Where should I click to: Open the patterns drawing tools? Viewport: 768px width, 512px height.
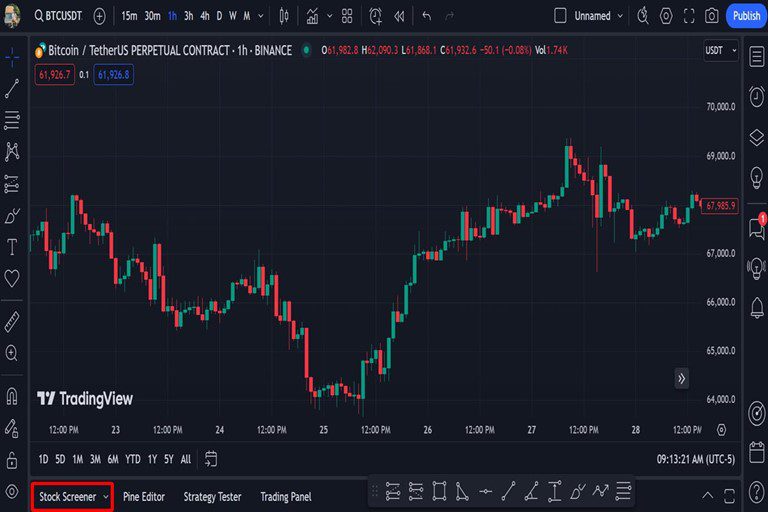point(12,152)
